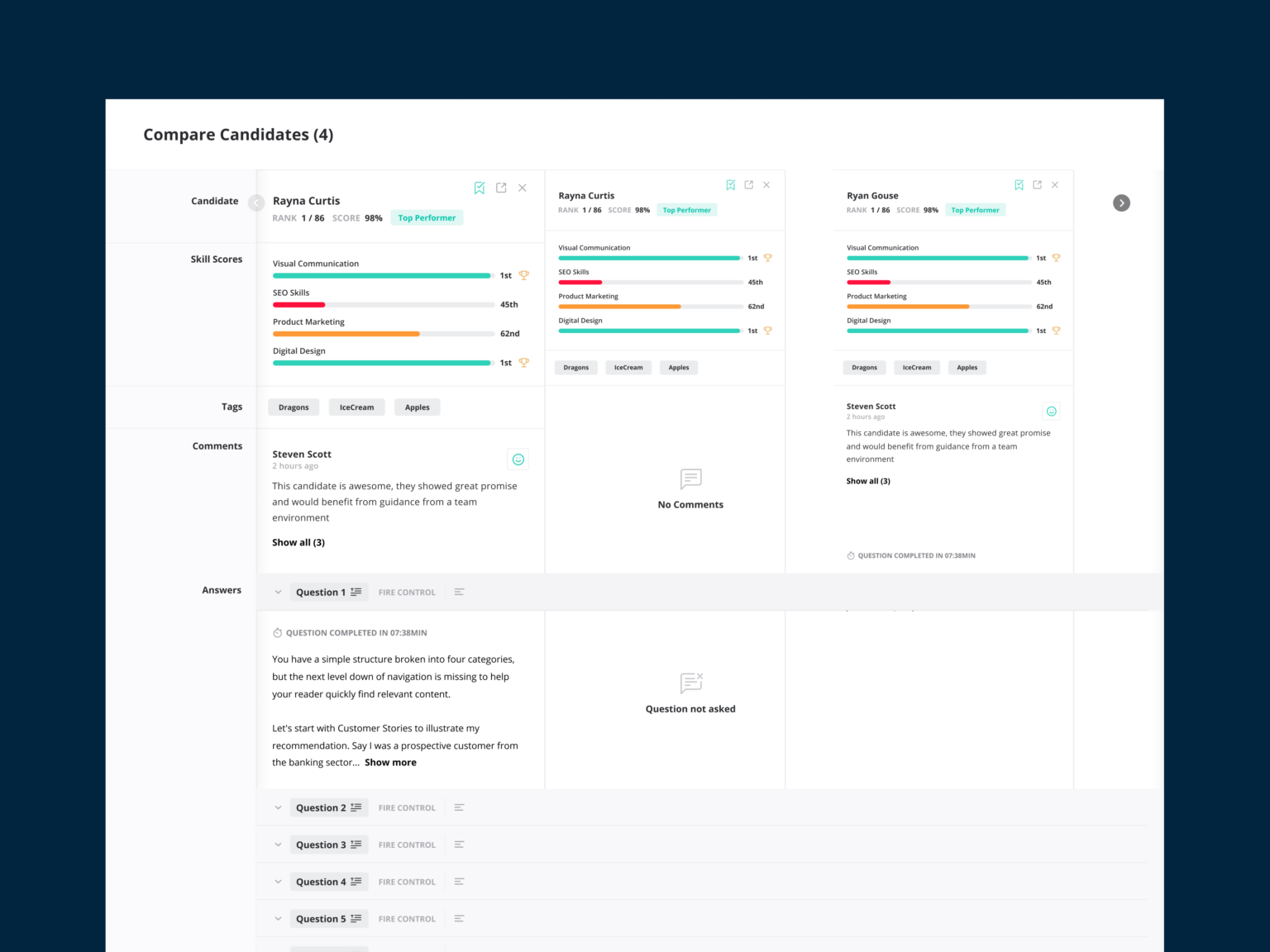
Task: Expand the Question 5 row
Action: (x=278, y=919)
